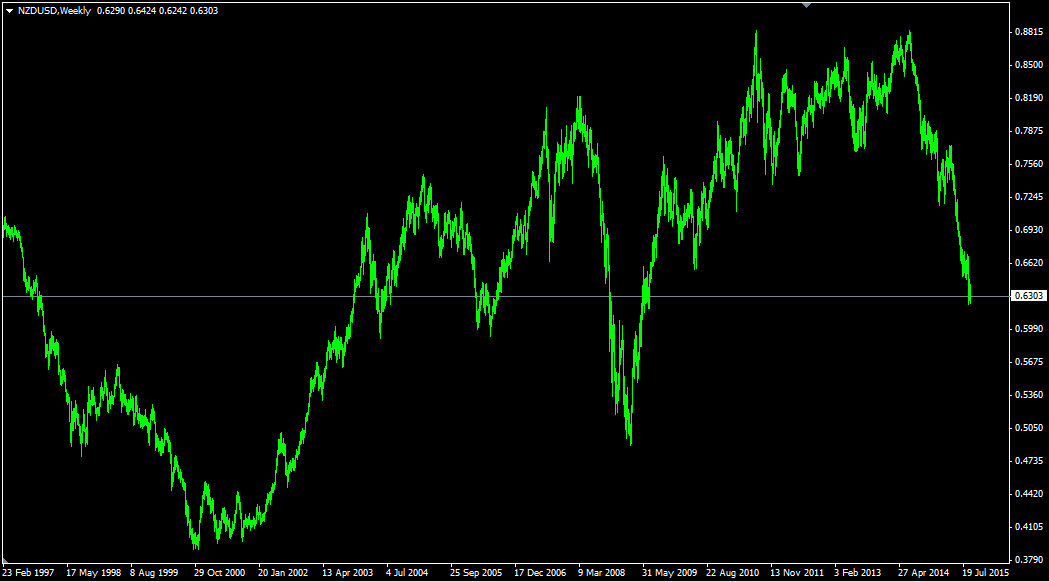Screen dimensions: 1049x582
Task: Click the 0.4420 price level label
Action: tap(1029, 494)
